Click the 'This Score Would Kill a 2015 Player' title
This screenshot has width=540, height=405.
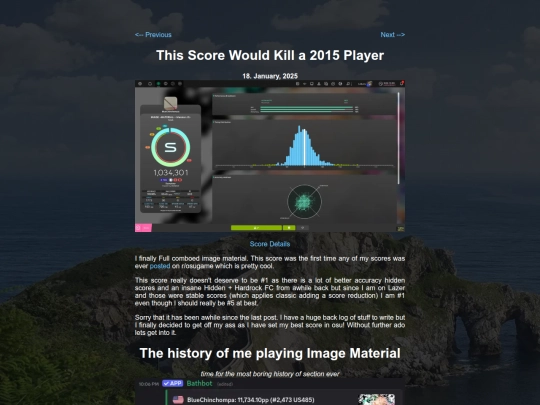(270, 55)
